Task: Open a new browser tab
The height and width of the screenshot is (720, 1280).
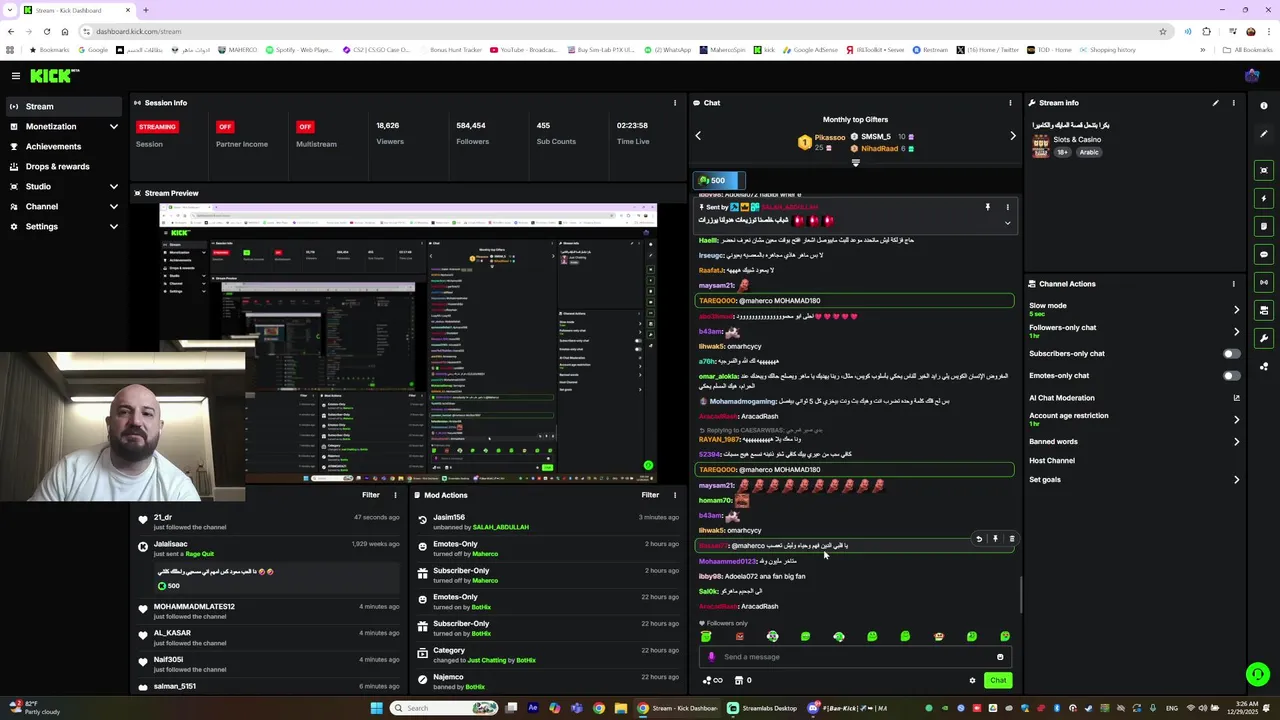Action: (x=145, y=10)
